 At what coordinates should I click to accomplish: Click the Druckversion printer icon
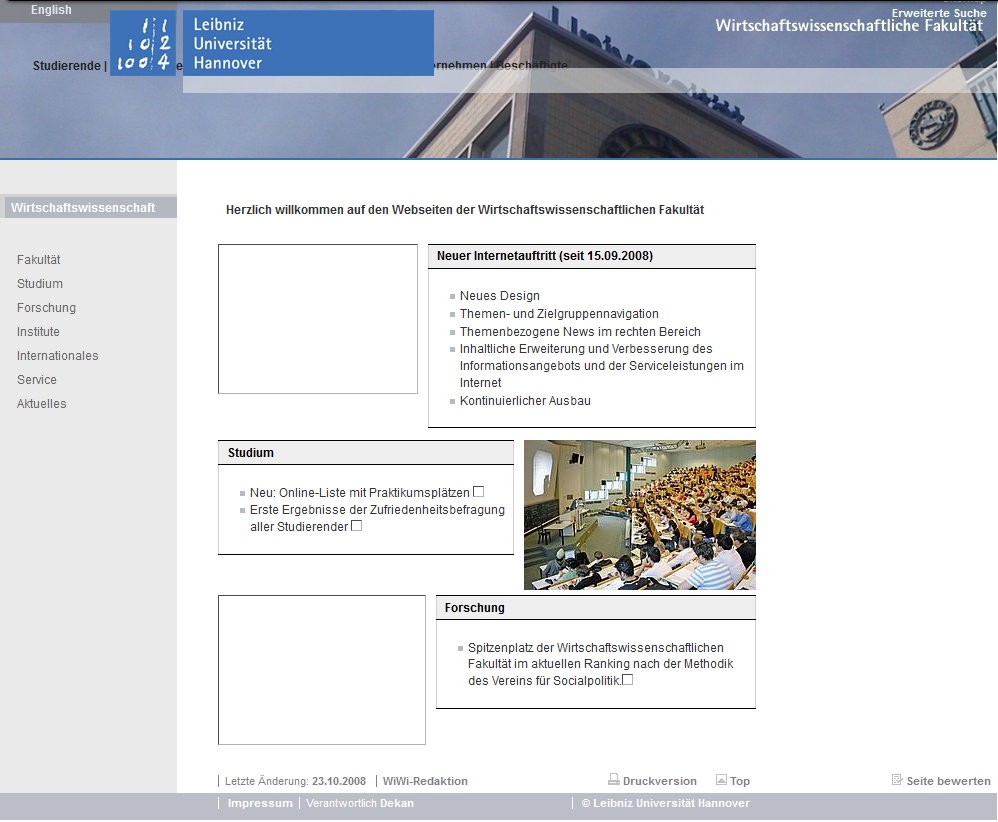tap(614, 779)
